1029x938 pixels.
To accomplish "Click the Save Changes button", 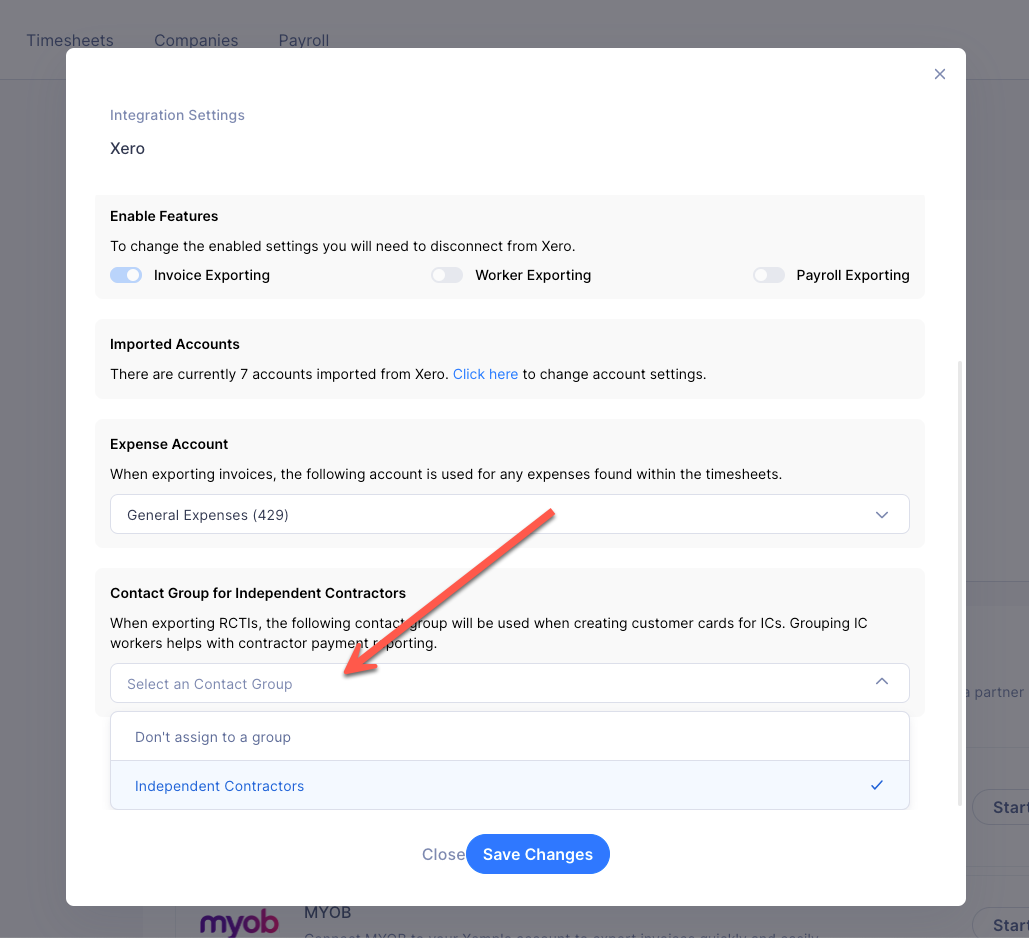I will point(537,854).
